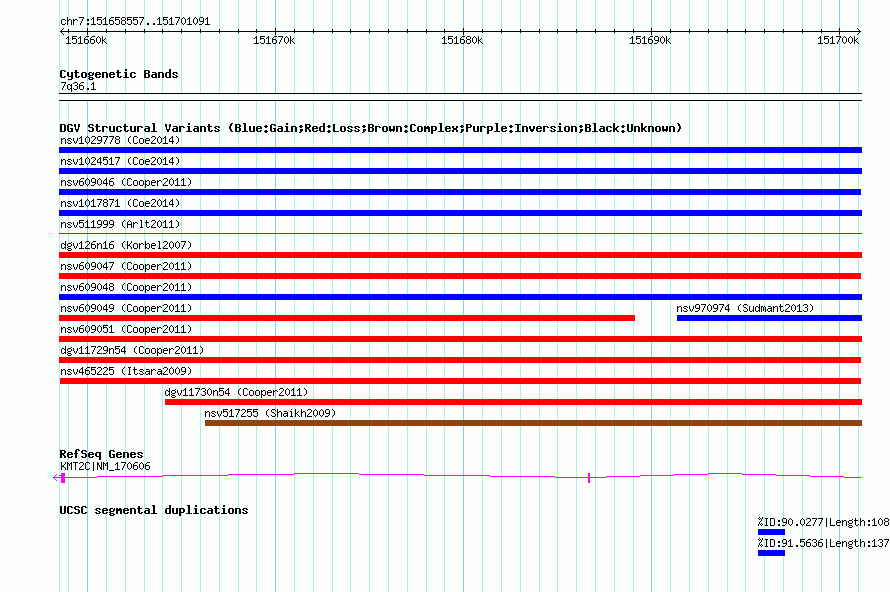Open the nsv609051 (Cooper2011) variant label

126,329
